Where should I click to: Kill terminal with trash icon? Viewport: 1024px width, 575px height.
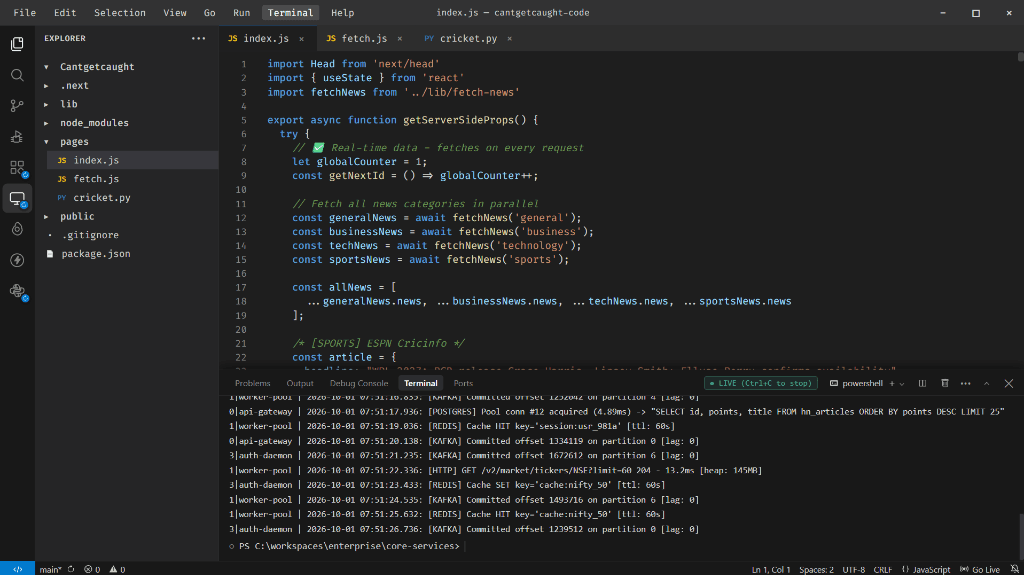(944, 384)
